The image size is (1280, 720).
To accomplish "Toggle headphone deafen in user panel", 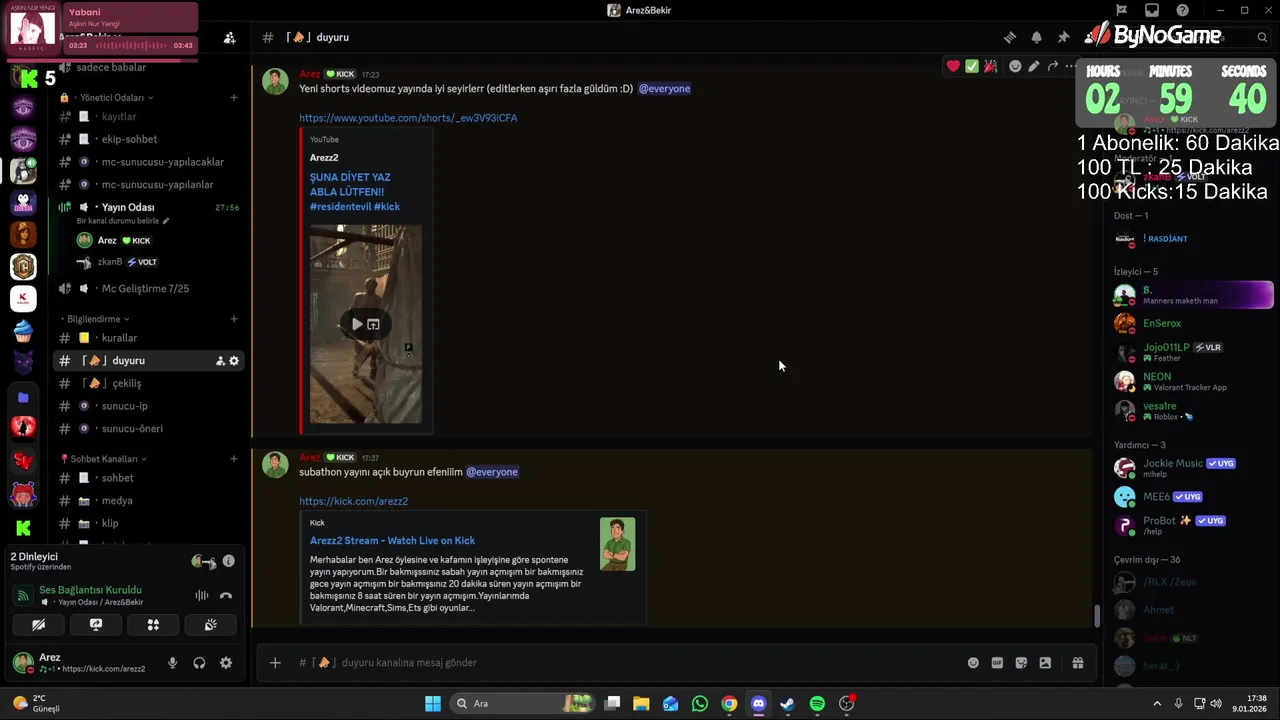I will (x=199, y=662).
